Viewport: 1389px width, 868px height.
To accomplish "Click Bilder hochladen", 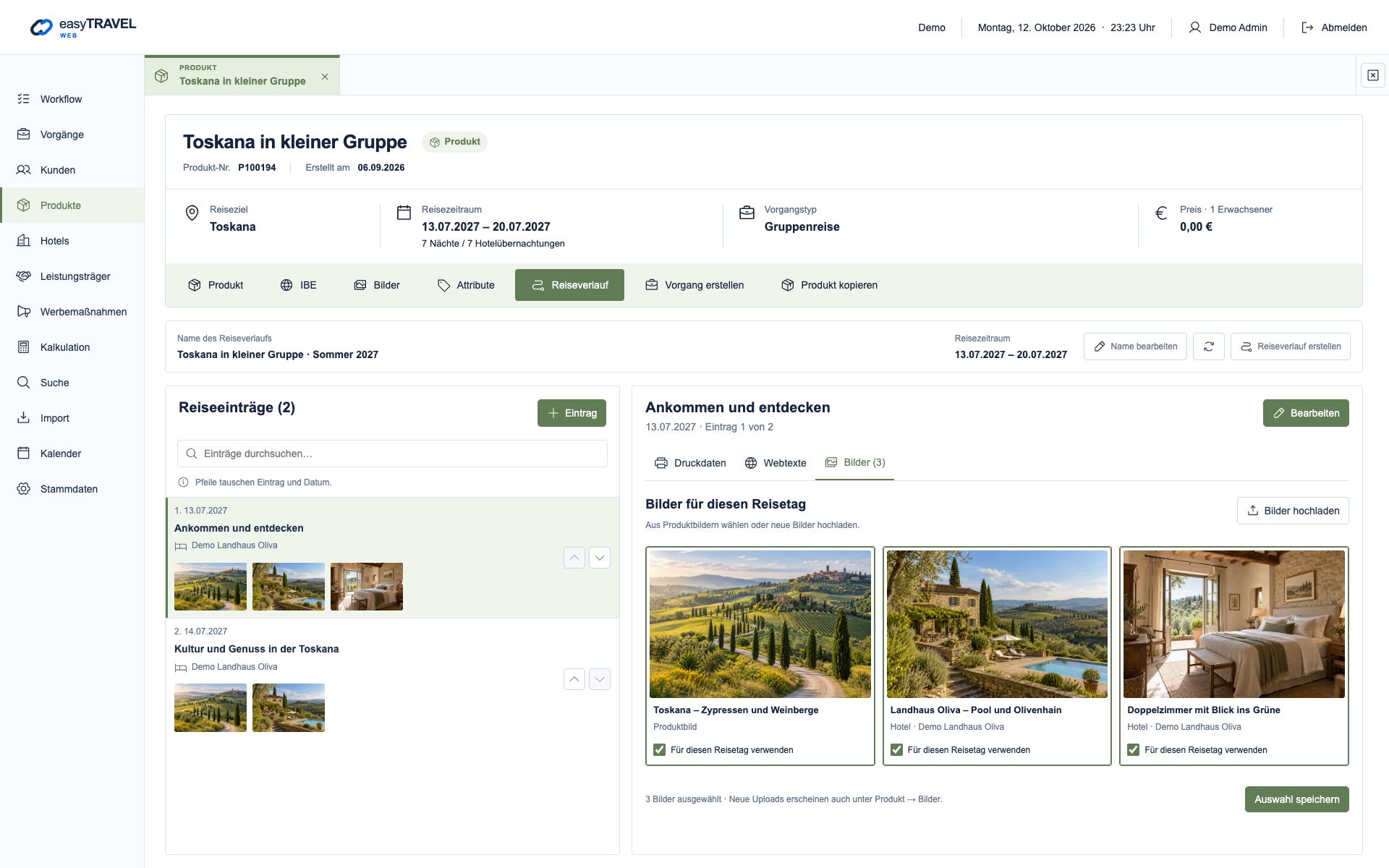I will pyautogui.click(x=1293, y=511).
